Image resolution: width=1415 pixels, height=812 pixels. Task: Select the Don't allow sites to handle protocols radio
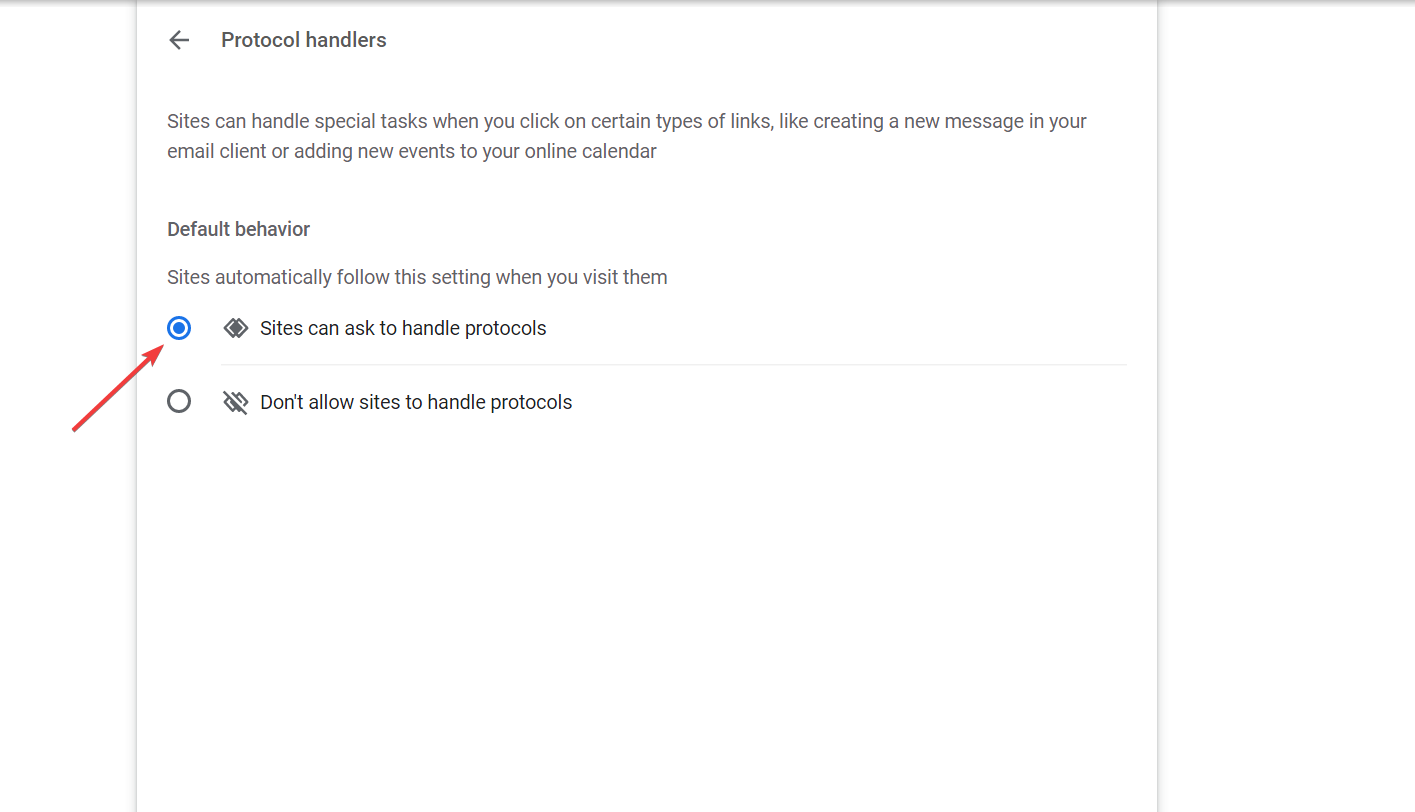[x=179, y=402]
